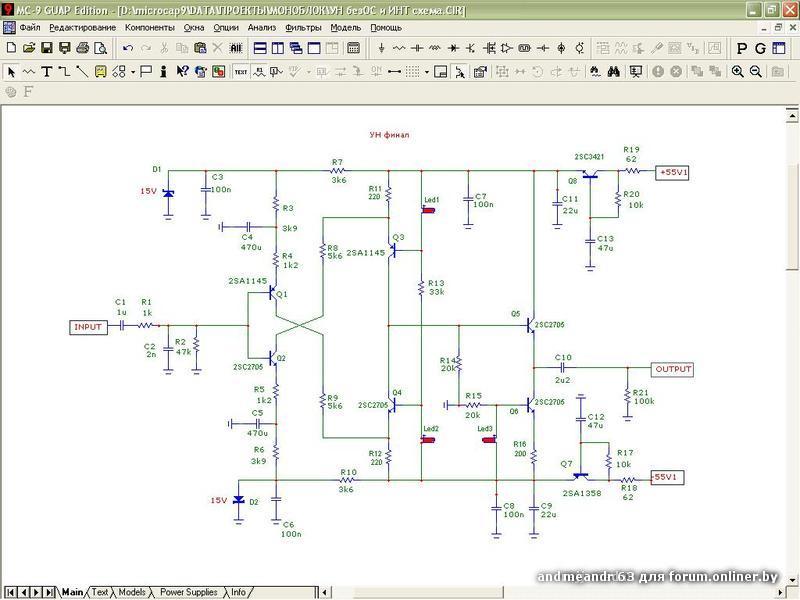Image resolution: width=800 pixels, height=600 pixels.
Task: Switch to the Power Supplies tab
Action: coord(188,592)
